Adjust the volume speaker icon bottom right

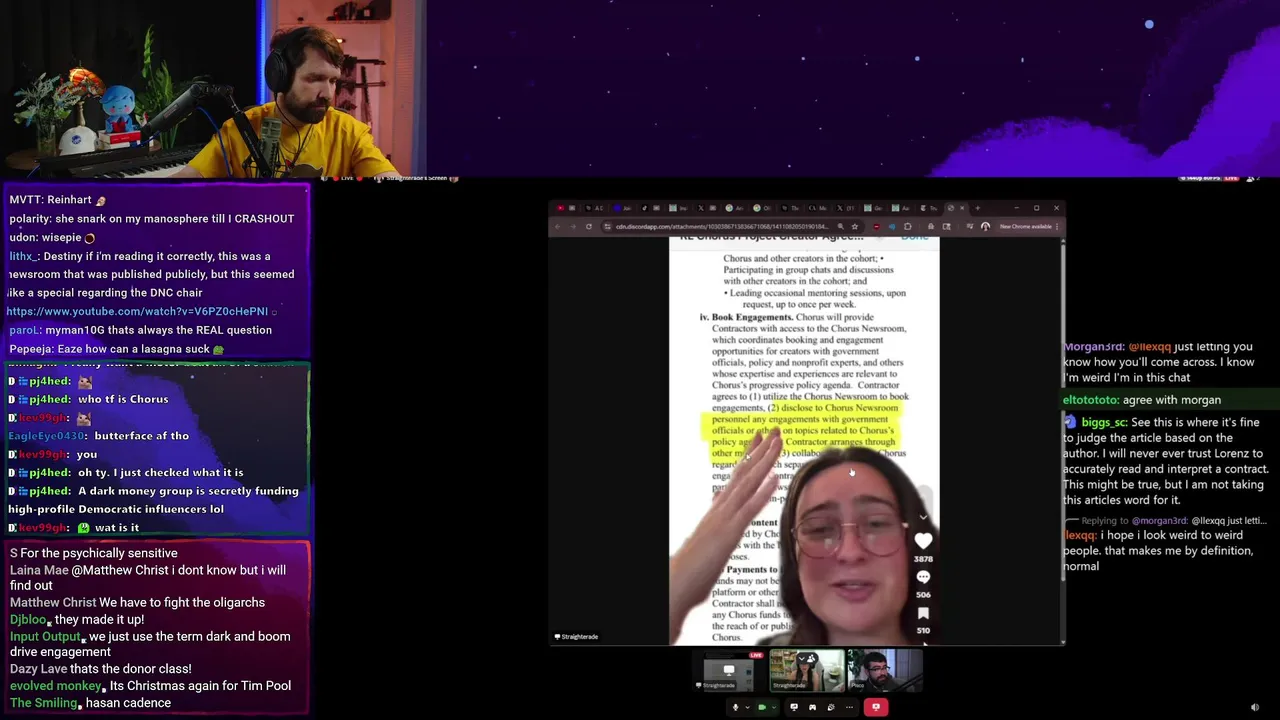1255,708
